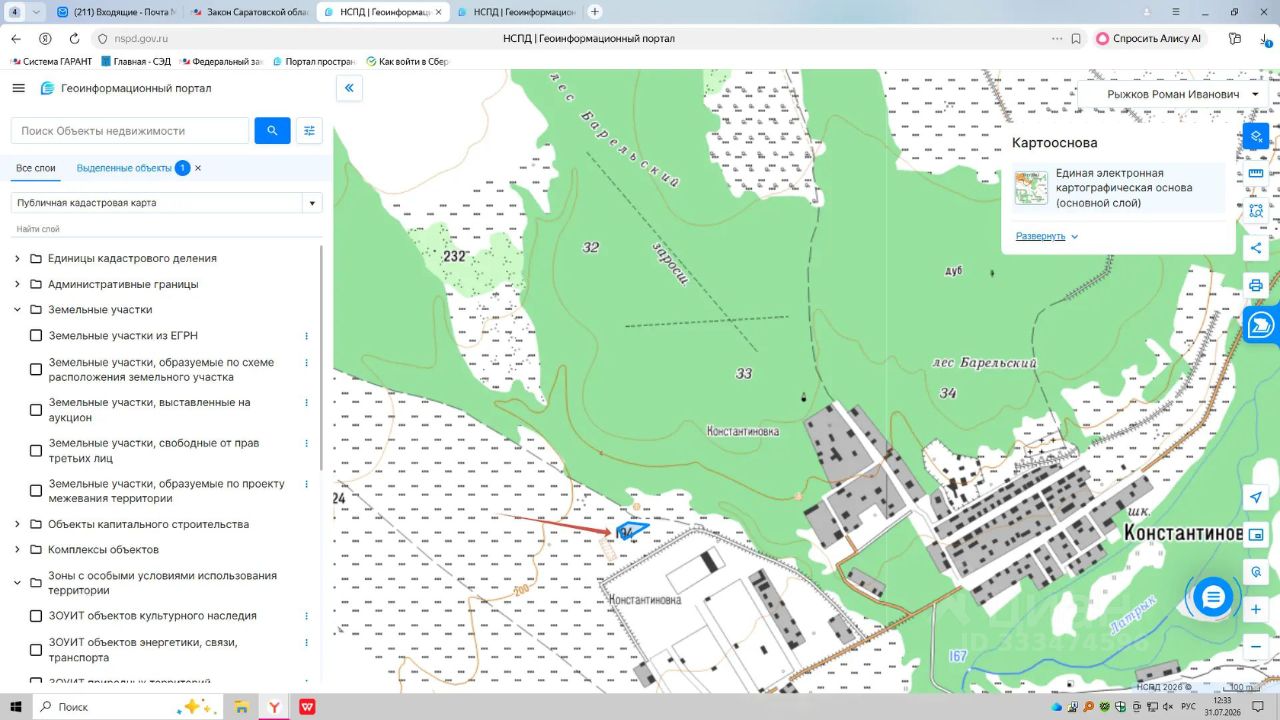Screen dimensions: 1280x720
Task: Open the search filter settings icon
Action: tap(309, 131)
